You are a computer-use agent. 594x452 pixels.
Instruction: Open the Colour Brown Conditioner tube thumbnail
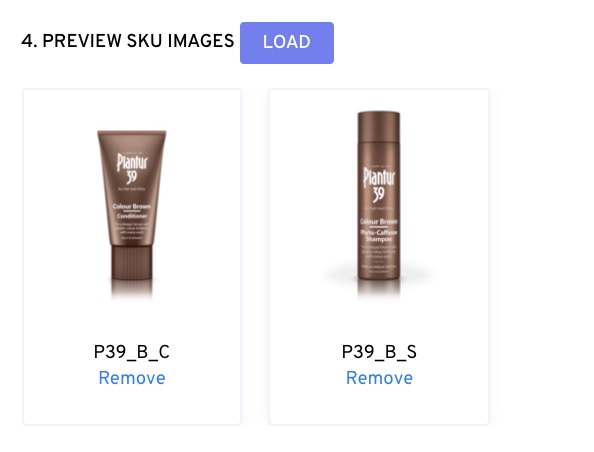click(132, 214)
